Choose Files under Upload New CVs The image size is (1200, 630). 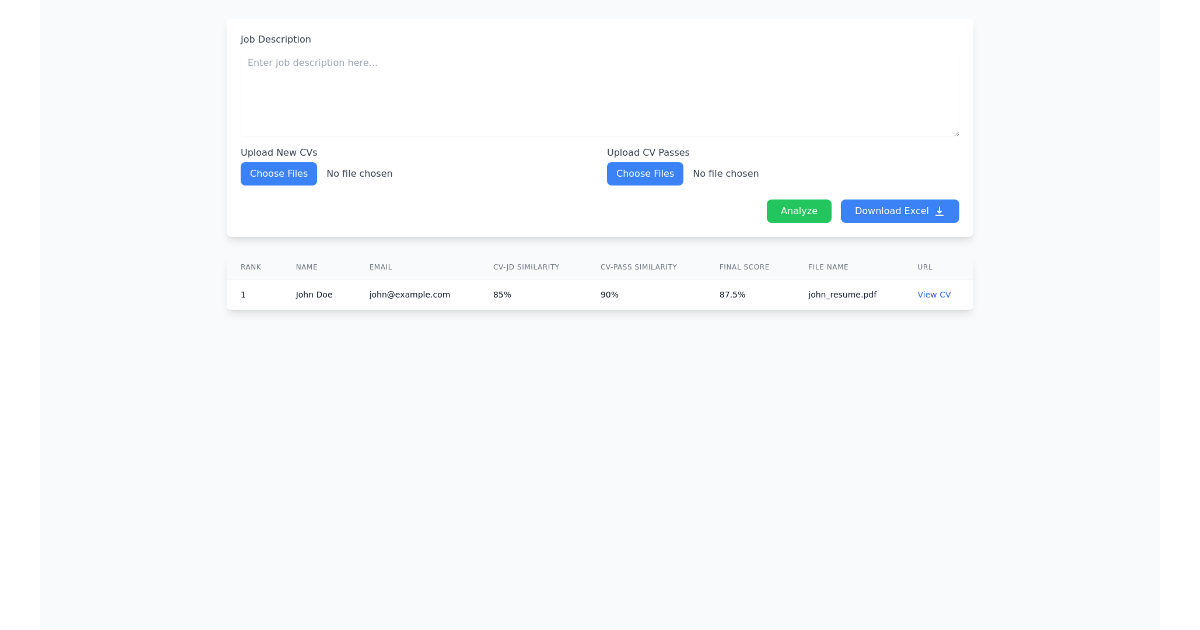[278, 173]
